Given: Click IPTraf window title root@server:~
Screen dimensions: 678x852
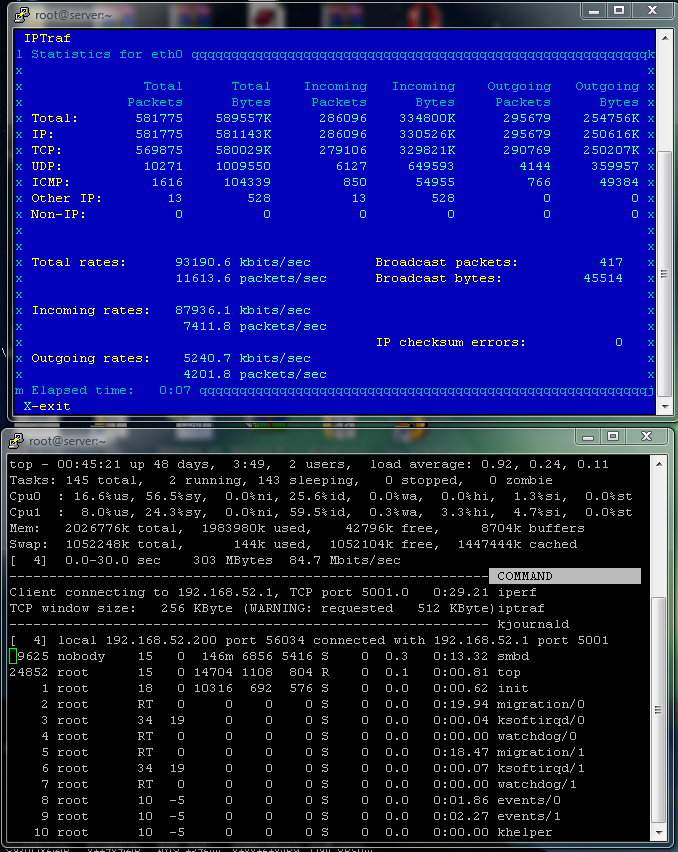Looking at the screenshot, I should coord(73,15).
